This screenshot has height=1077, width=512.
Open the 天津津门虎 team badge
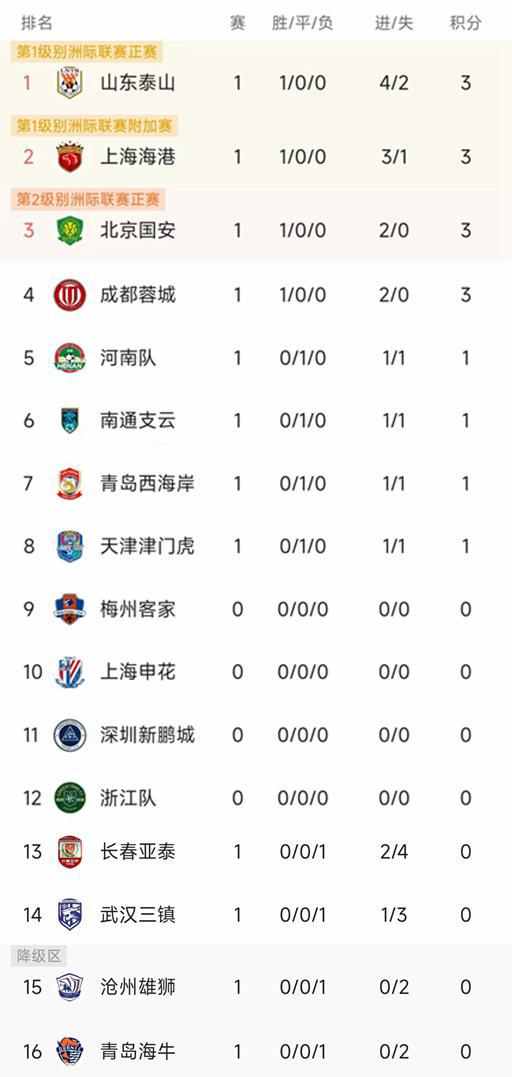(69, 546)
